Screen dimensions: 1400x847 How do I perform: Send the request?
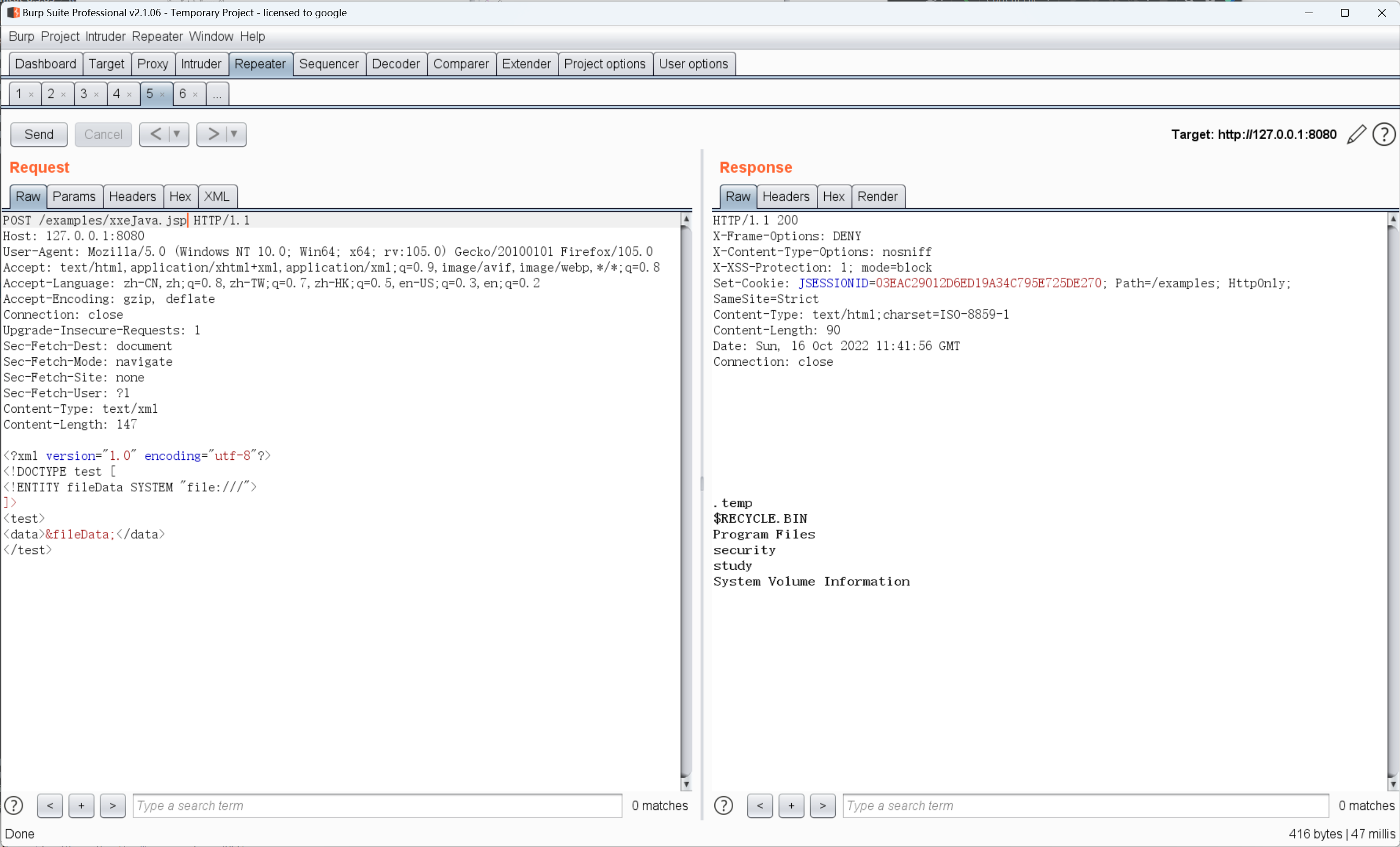39,134
